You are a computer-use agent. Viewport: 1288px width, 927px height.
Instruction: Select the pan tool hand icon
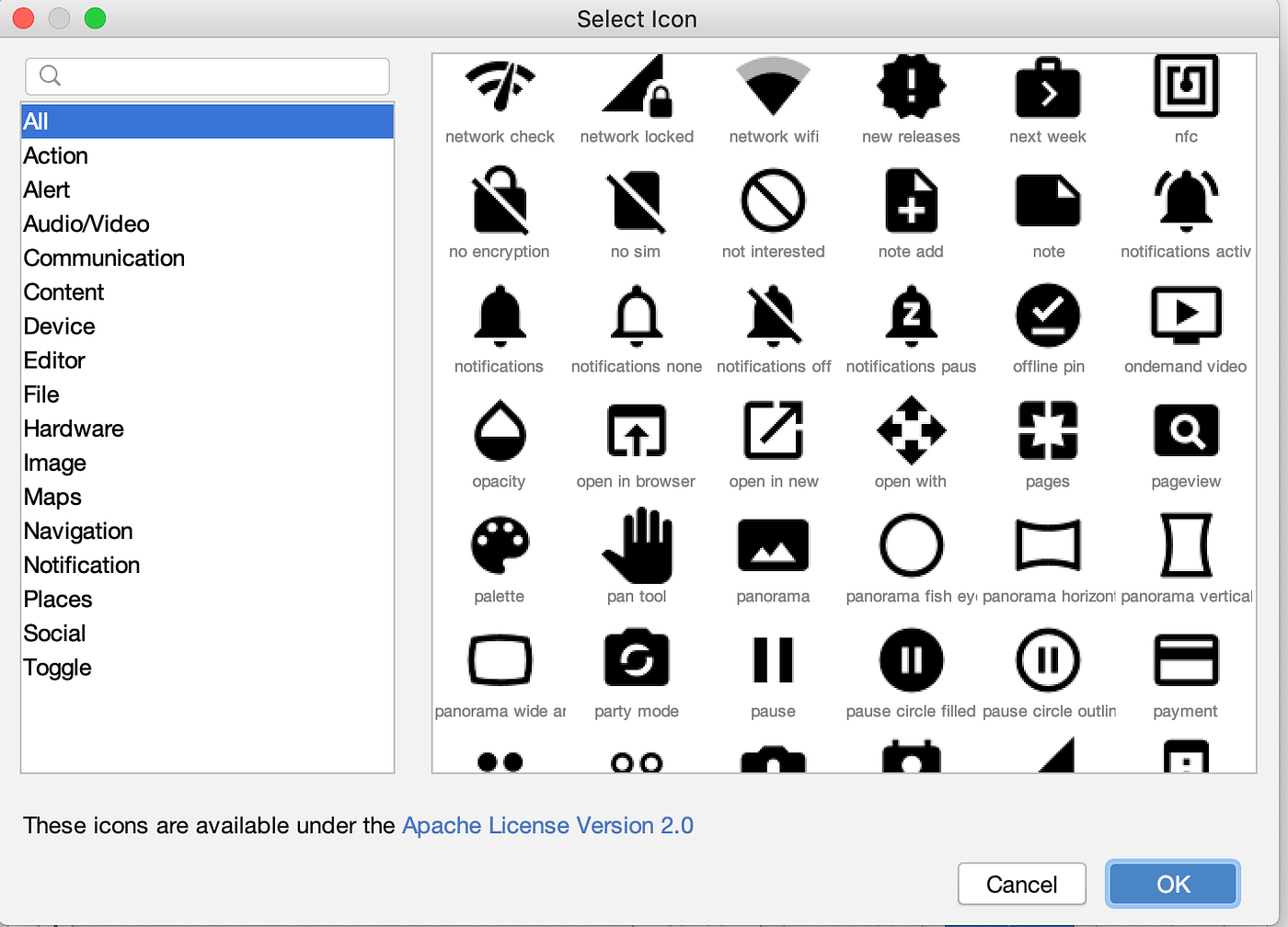[x=636, y=545]
